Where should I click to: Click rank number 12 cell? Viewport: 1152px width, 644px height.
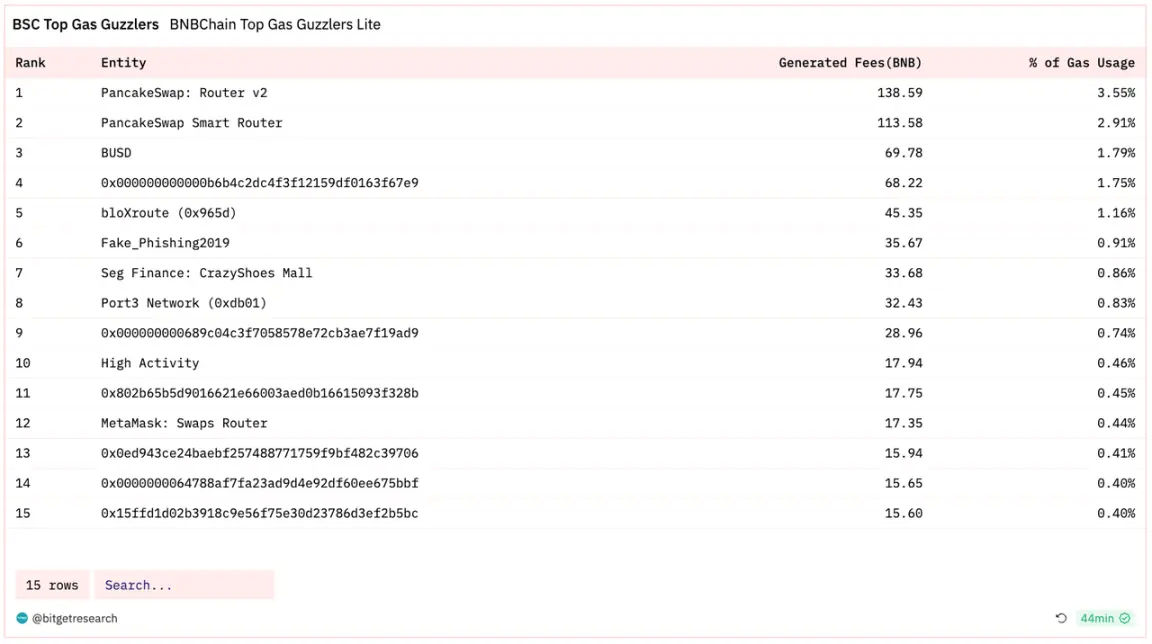(23, 424)
